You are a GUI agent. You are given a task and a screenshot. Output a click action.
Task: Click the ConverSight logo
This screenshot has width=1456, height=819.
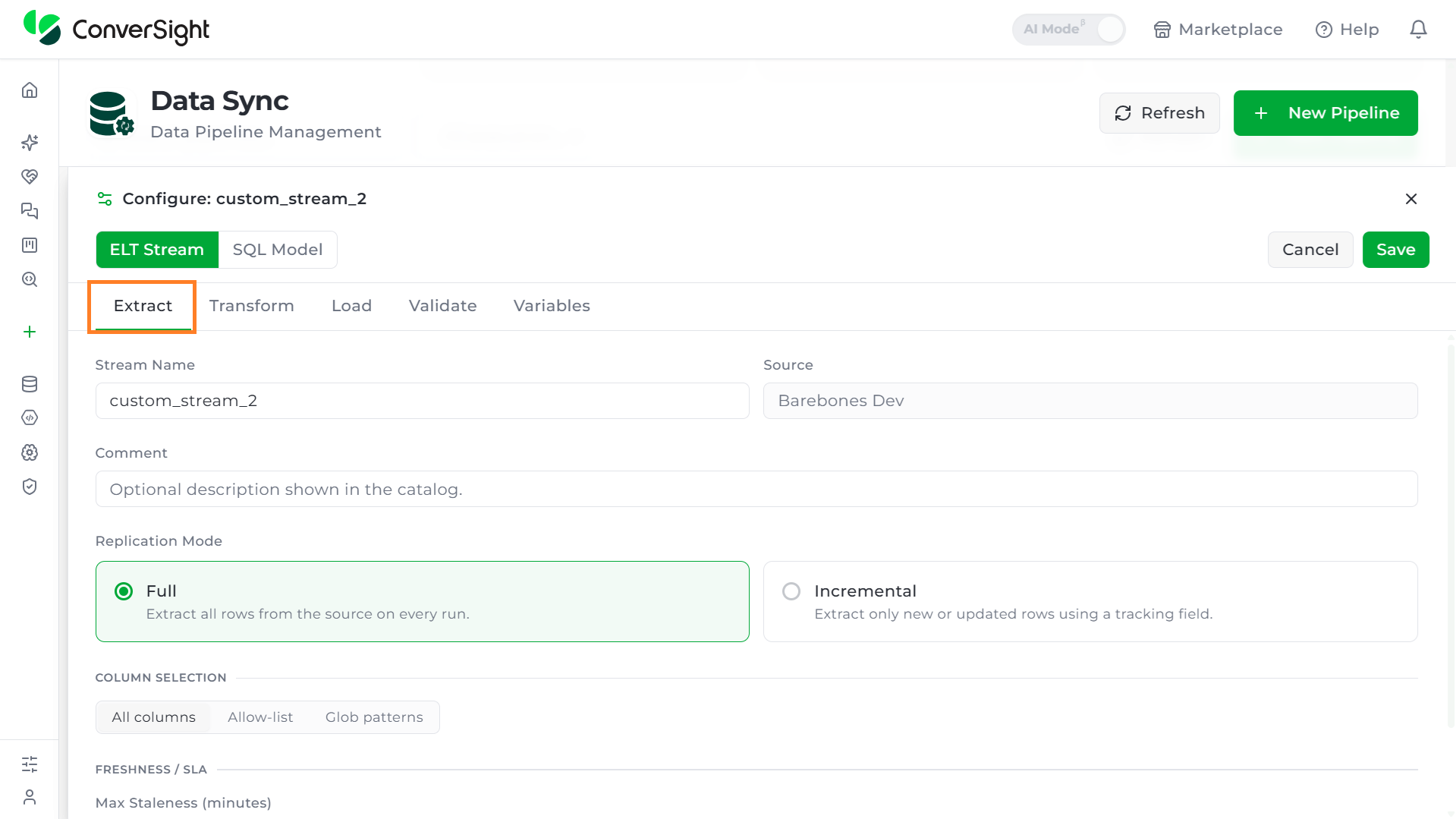116,29
